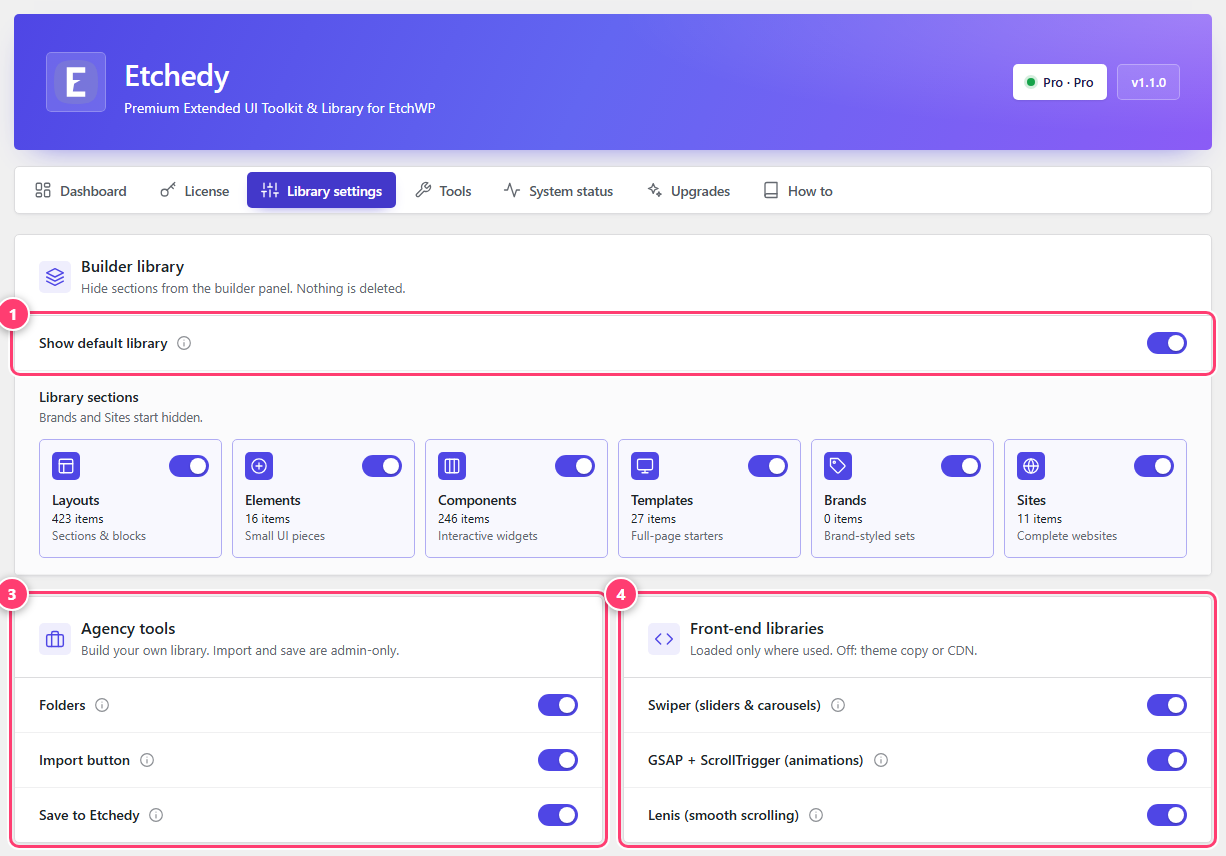Click the Front-end libraries code icon
This screenshot has width=1226, height=856.
point(664,639)
